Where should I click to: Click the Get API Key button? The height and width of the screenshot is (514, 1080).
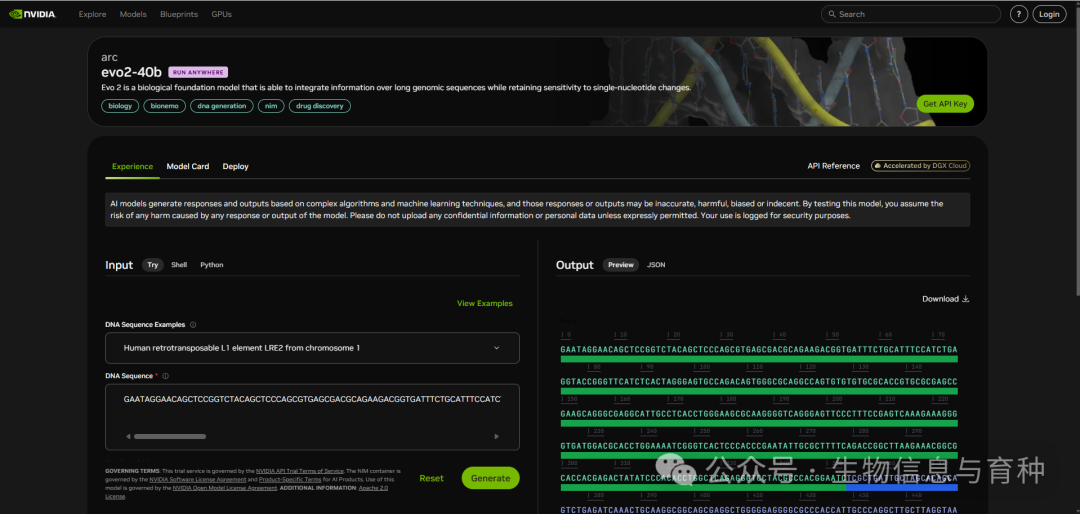click(x=945, y=104)
